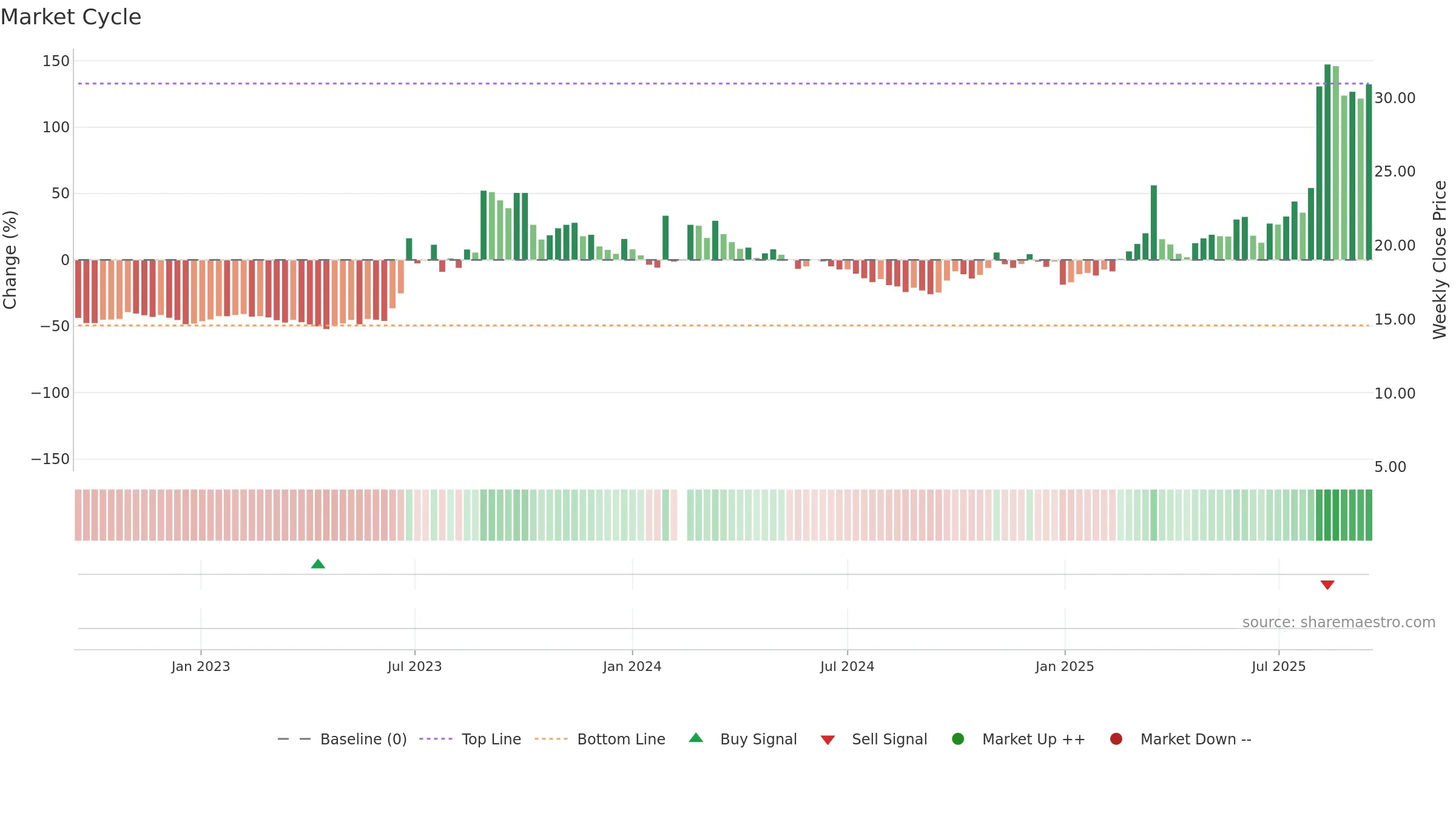Click the red triangle icon in legend
This screenshot has height=819, width=1456.
point(827,740)
